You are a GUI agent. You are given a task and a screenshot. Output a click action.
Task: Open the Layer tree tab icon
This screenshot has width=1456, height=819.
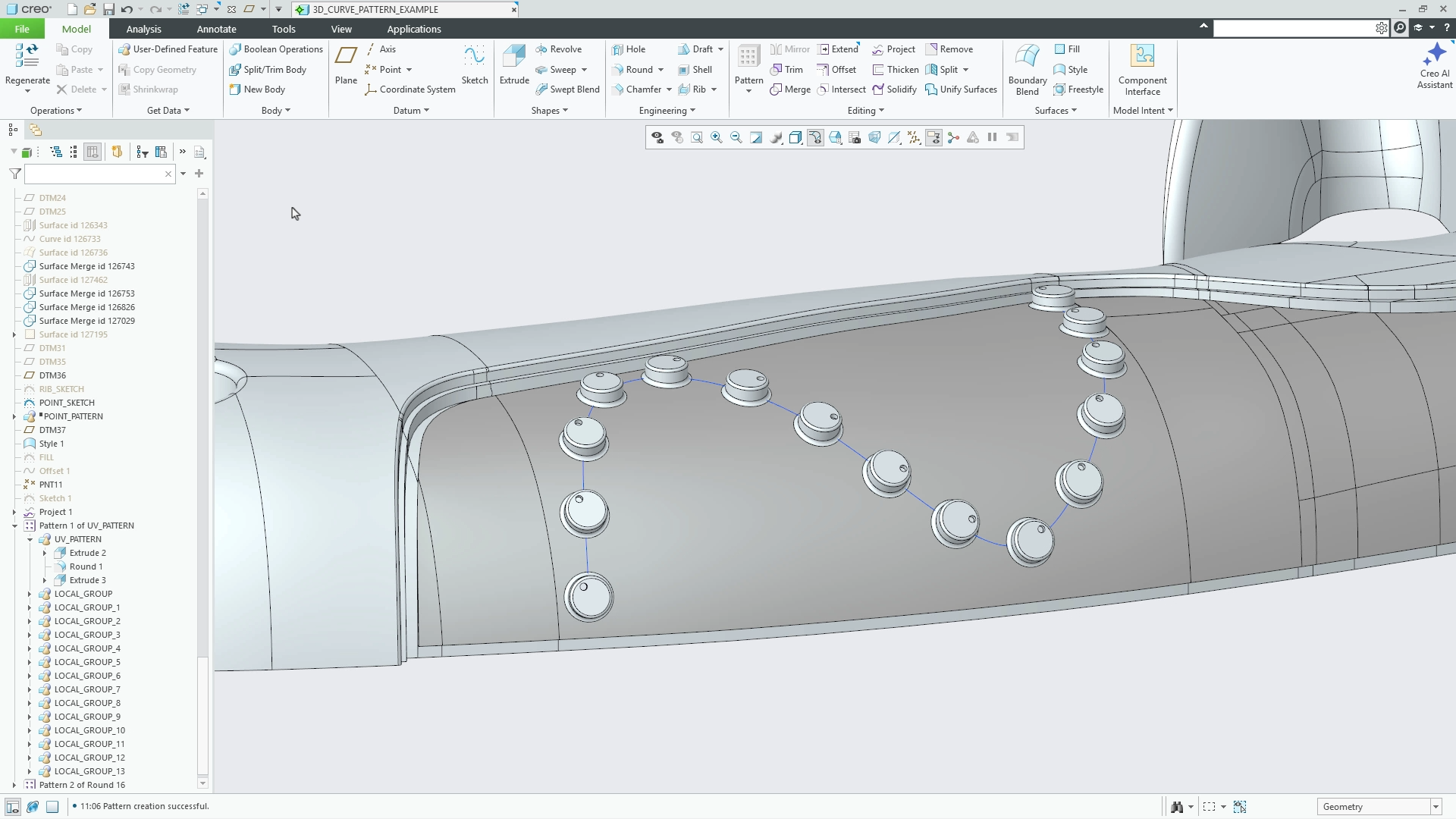(x=36, y=130)
